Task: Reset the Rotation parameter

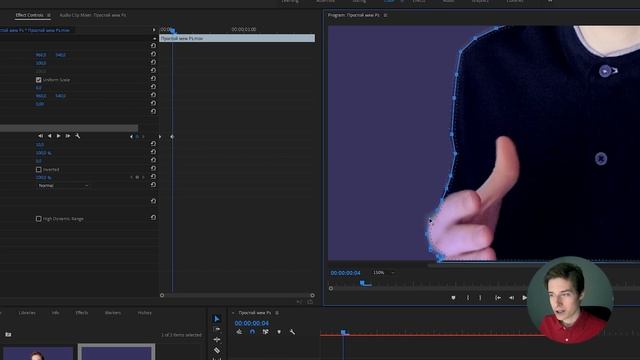Action: point(153,87)
